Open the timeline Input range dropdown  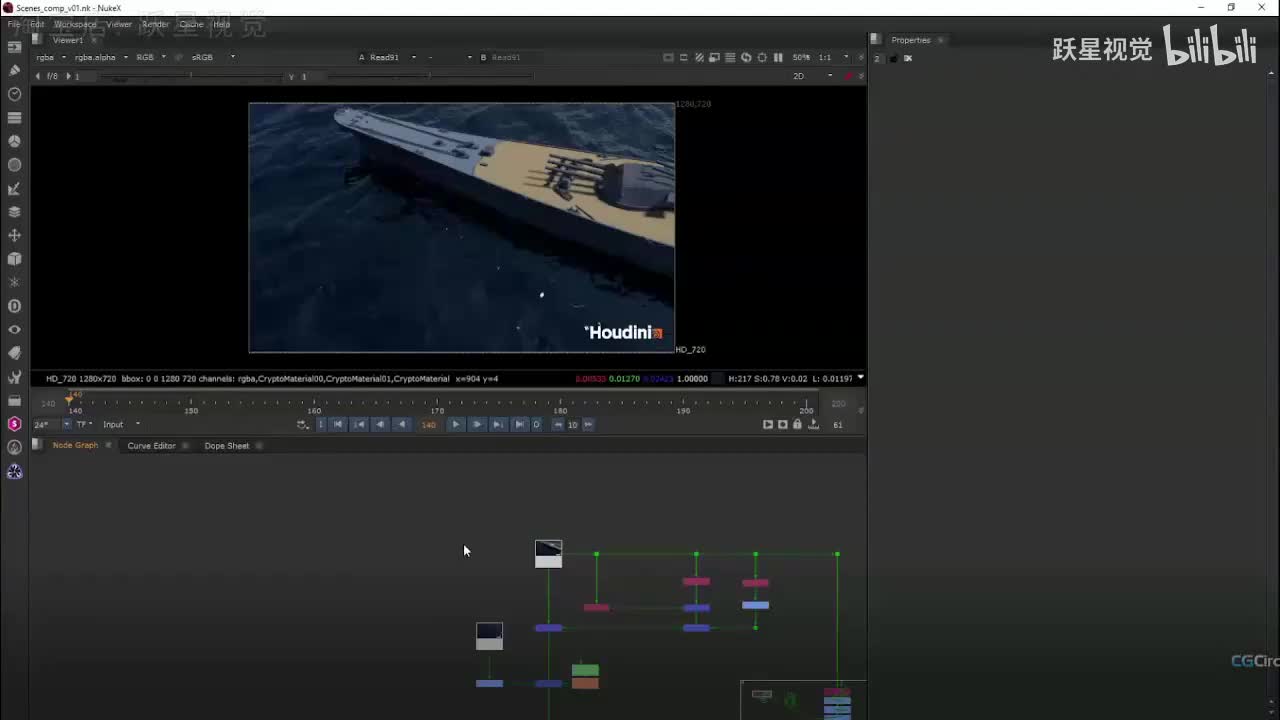(x=122, y=424)
